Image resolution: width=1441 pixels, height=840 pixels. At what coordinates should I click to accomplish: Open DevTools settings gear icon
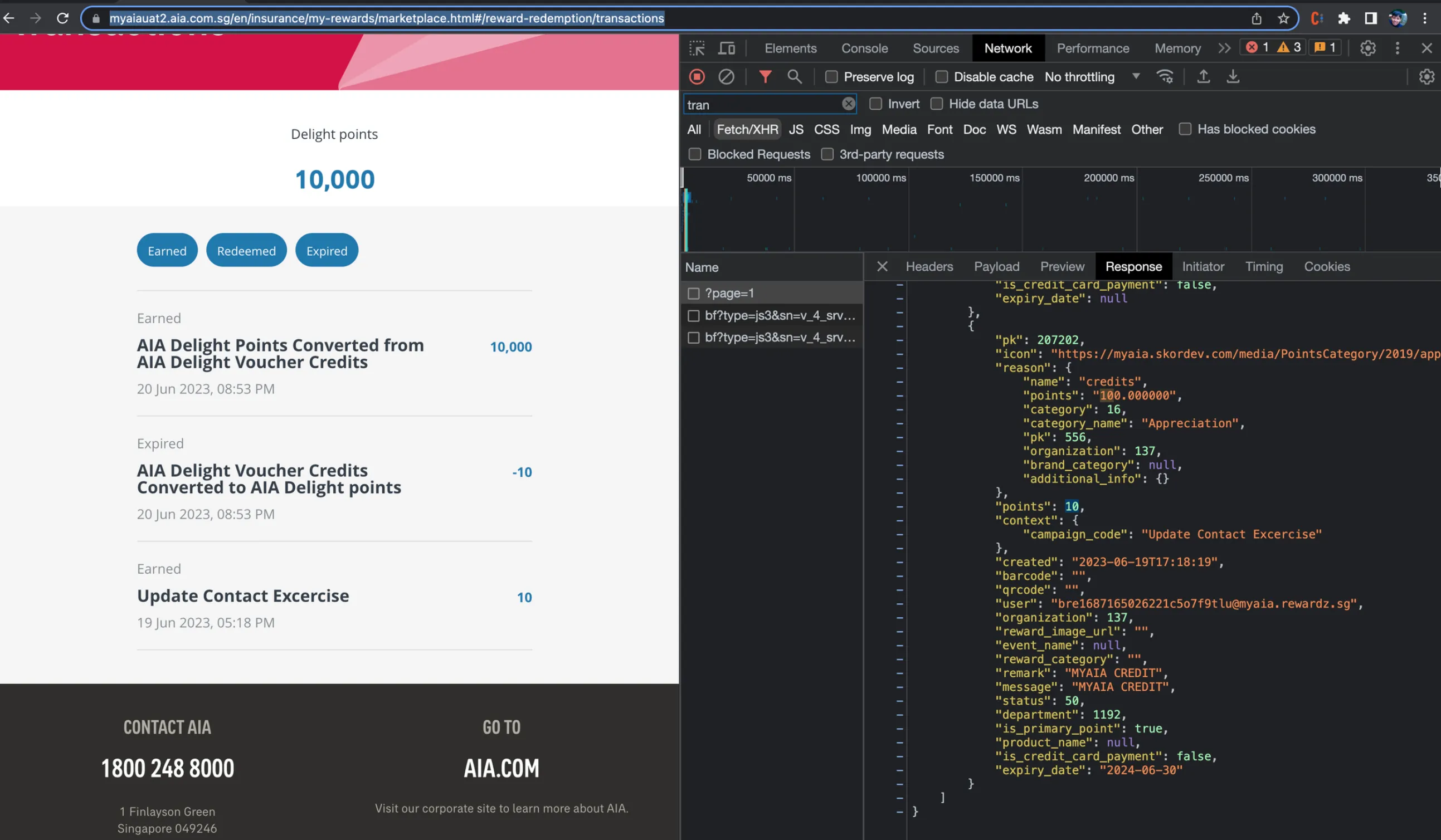point(1367,48)
